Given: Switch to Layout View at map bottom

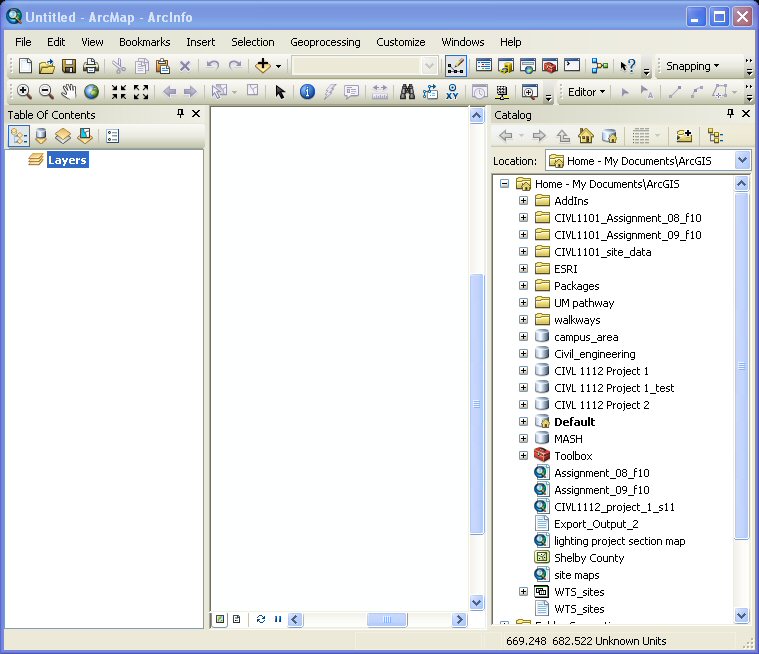Looking at the screenshot, I should click(236, 619).
